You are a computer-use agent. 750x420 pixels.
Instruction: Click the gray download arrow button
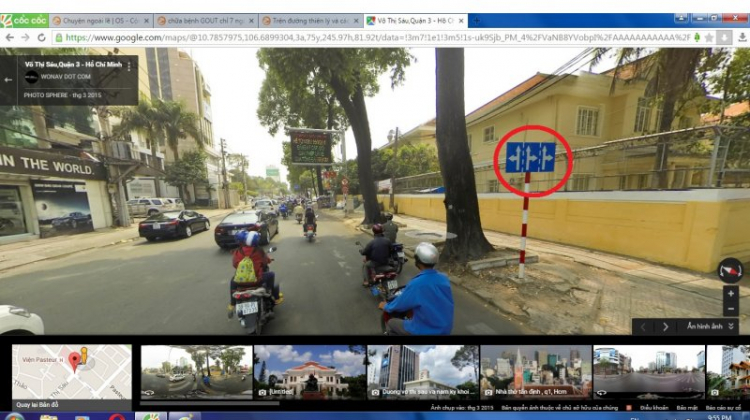point(724,37)
